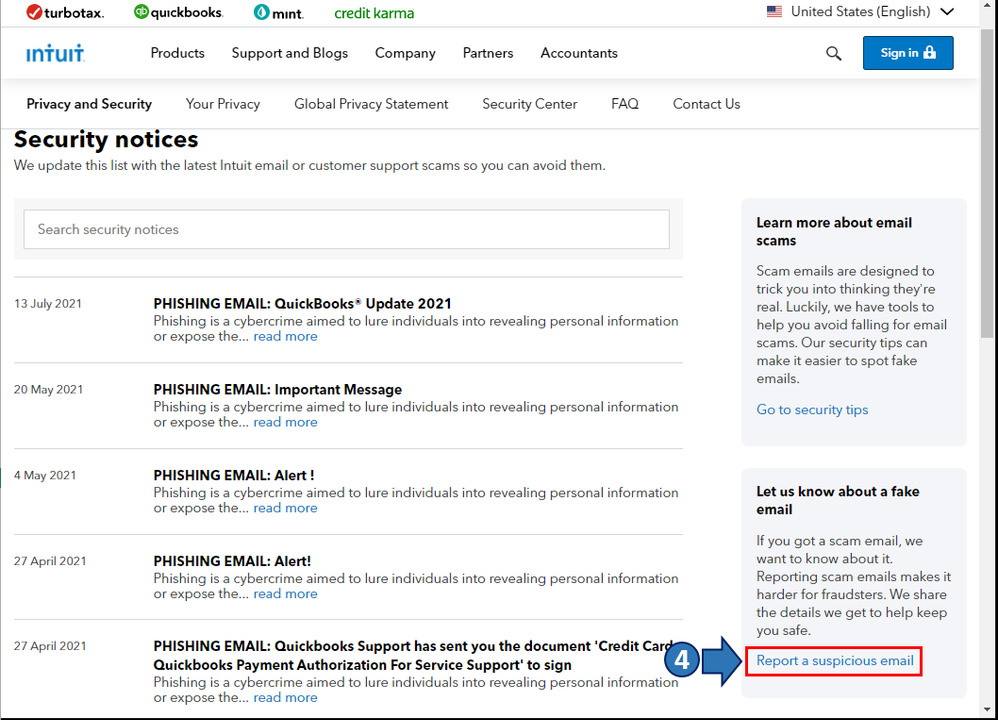
Task: Click the '13 July 2021' date
Action: coord(48,304)
